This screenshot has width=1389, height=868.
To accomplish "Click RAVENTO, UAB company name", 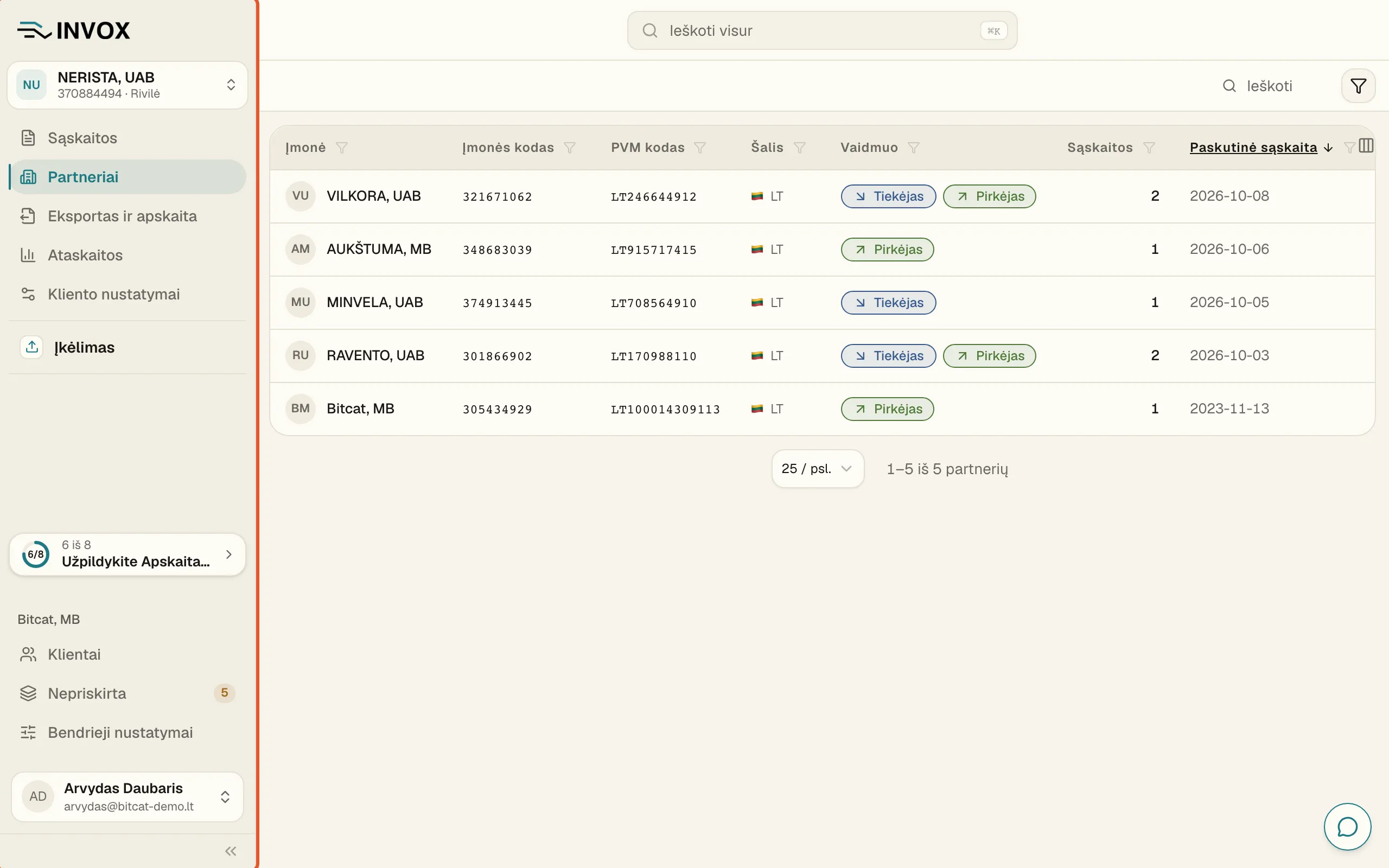I will 375,356.
